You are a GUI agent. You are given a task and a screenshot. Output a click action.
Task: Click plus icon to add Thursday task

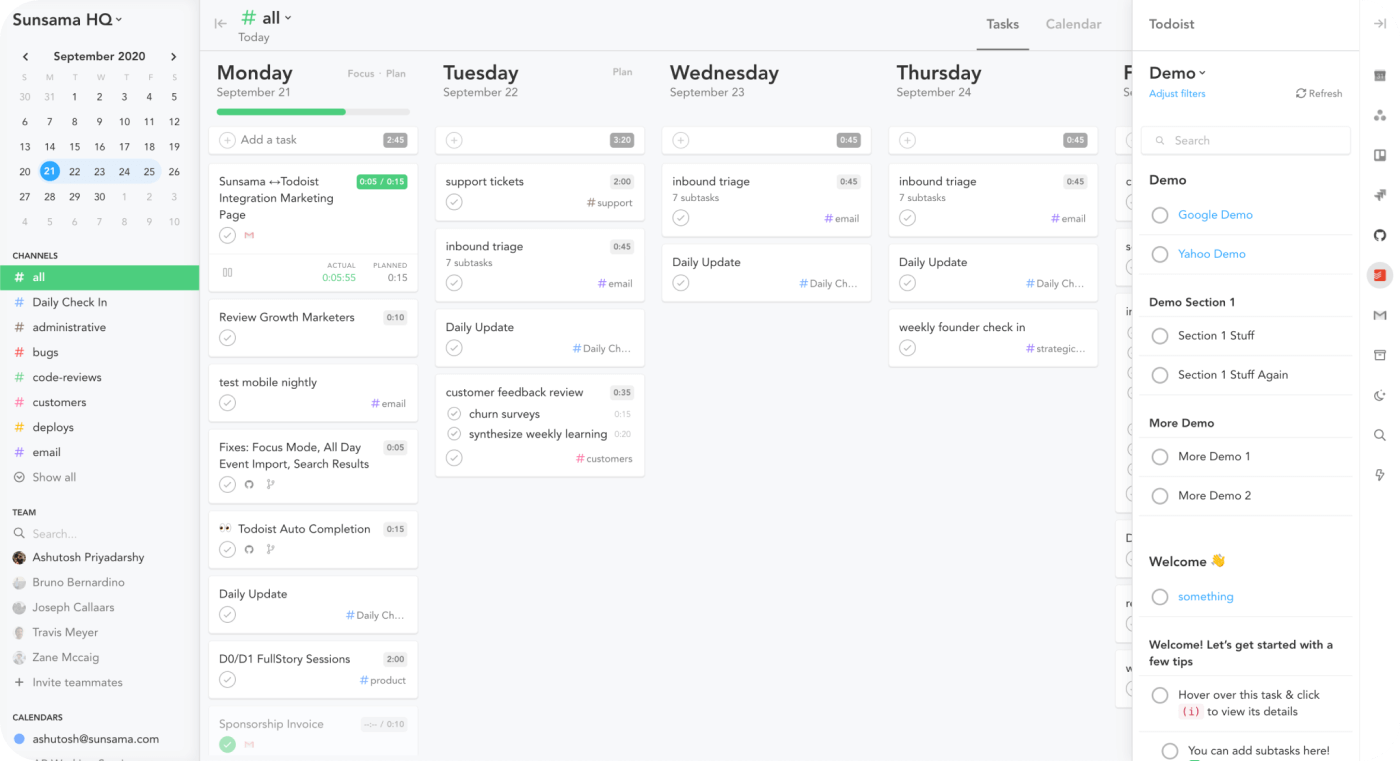pos(907,140)
